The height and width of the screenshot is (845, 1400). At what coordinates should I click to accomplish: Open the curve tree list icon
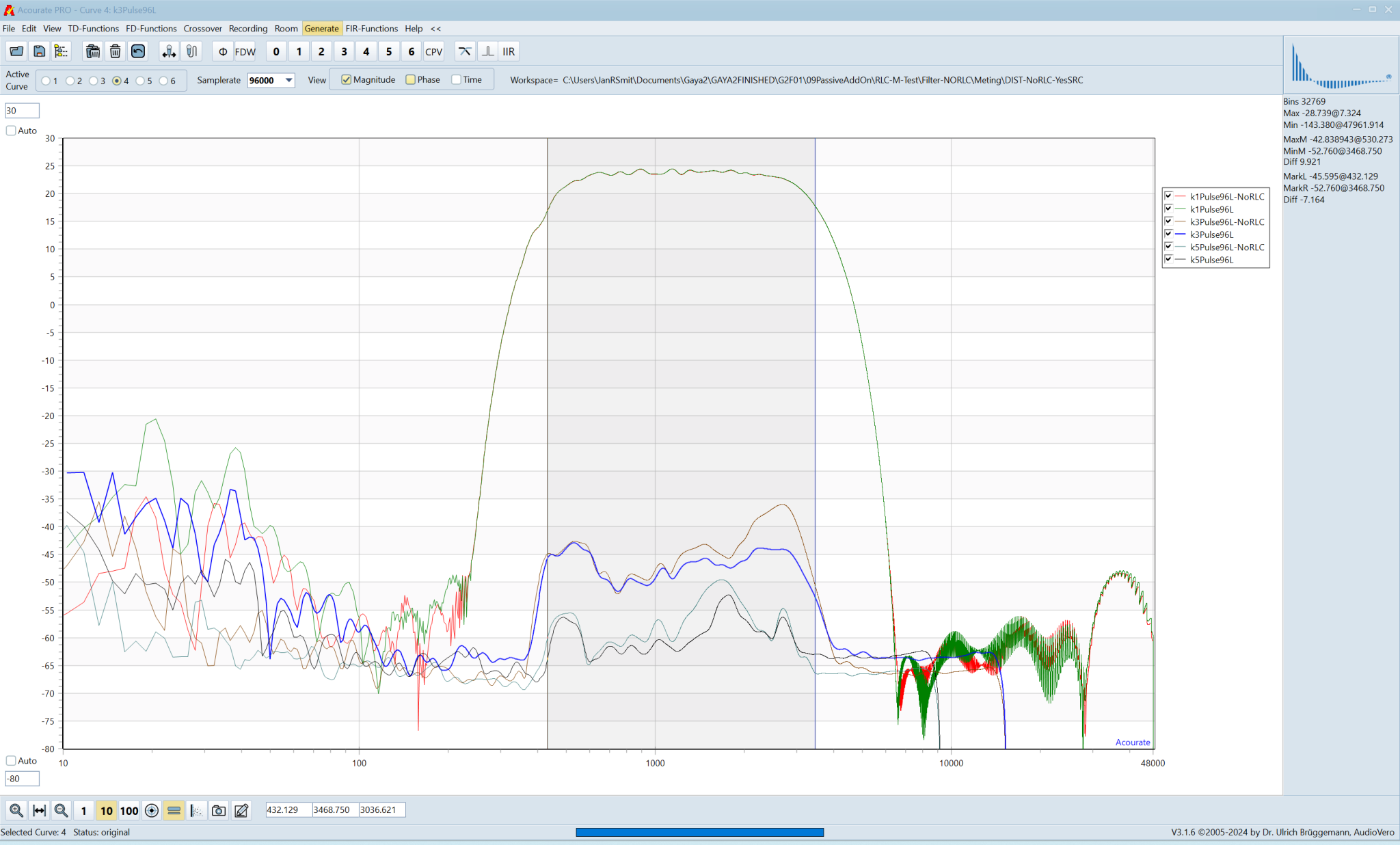[x=62, y=51]
